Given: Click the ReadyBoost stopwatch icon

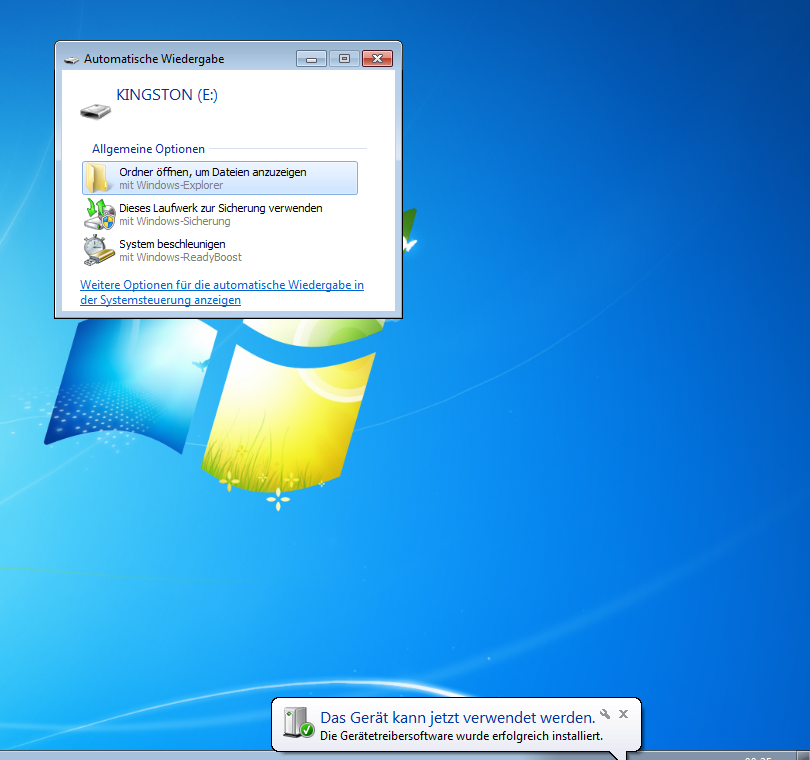Looking at the screenshot, I should (99, 250).
